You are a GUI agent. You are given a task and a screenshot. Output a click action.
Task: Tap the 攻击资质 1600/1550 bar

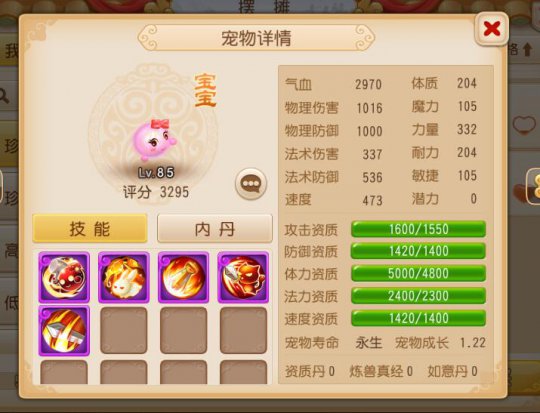(418, 229)
